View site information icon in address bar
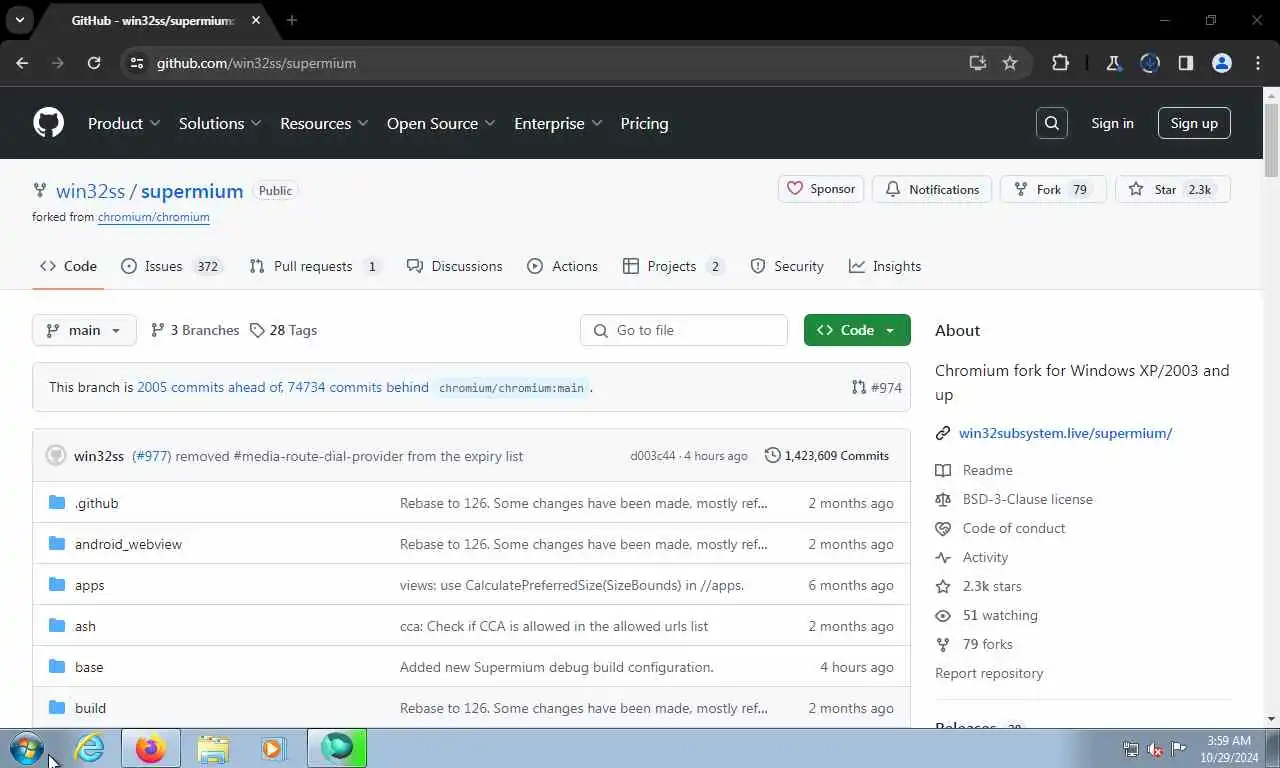The height and width of the screenshot is (768, 1280). (138, 63)
